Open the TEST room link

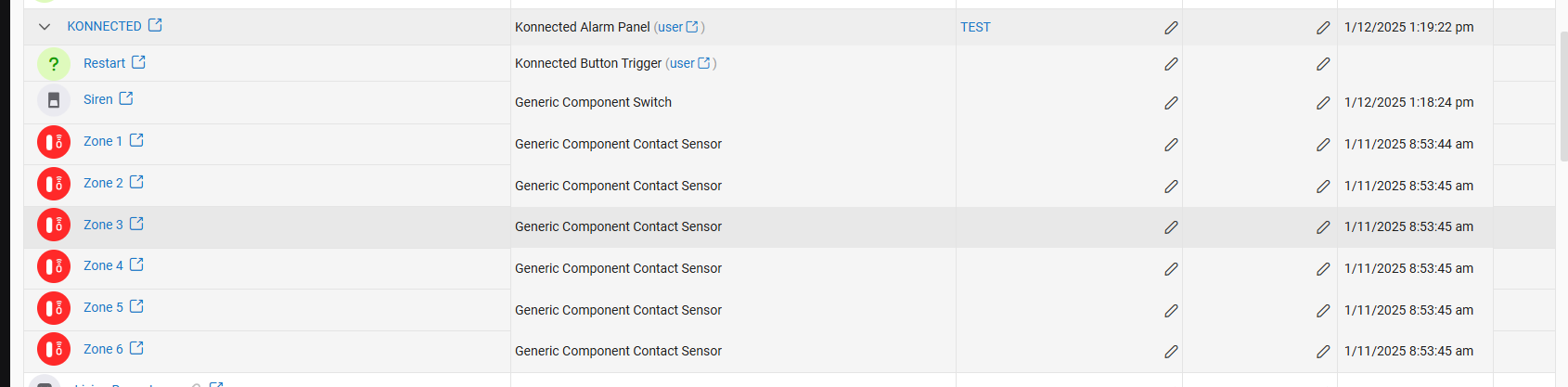[975, 28]
